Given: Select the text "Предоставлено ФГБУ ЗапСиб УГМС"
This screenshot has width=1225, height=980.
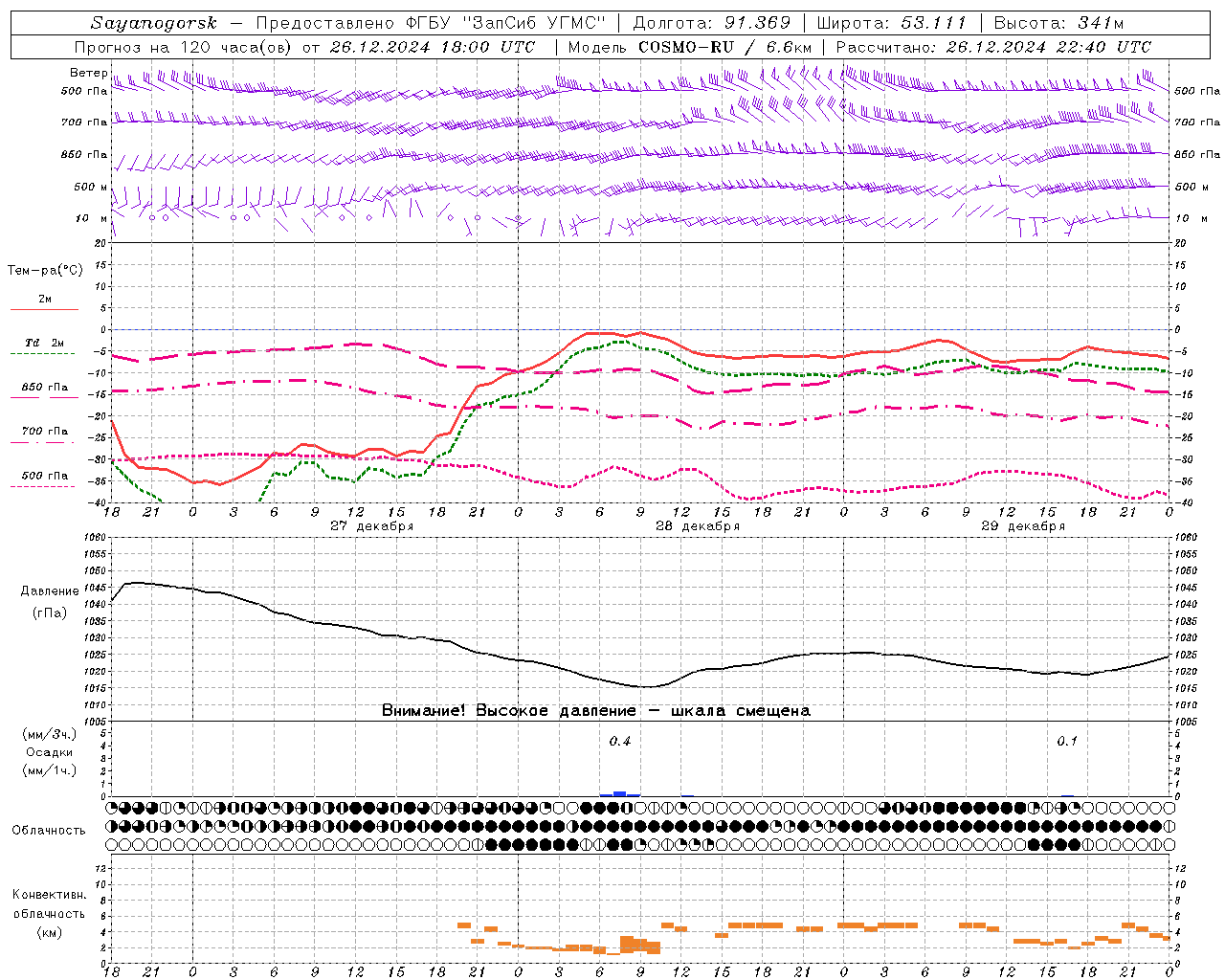Looking at the screenshot, I should coord(431,23).
